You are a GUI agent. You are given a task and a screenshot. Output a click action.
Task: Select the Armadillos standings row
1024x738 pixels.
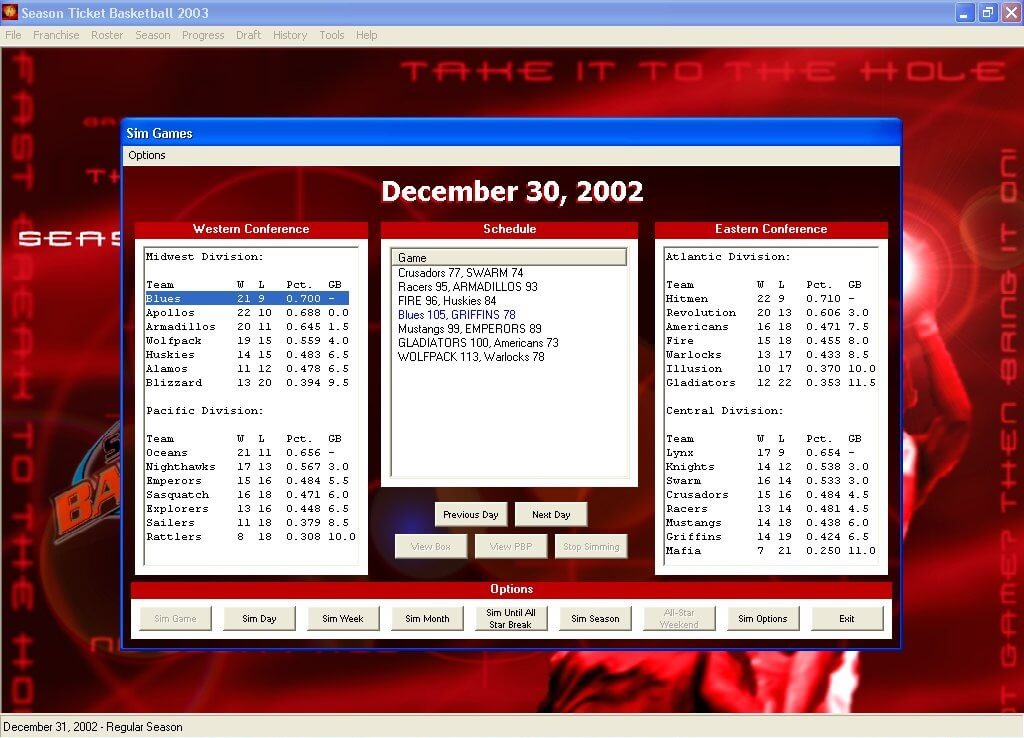point(247,327)
